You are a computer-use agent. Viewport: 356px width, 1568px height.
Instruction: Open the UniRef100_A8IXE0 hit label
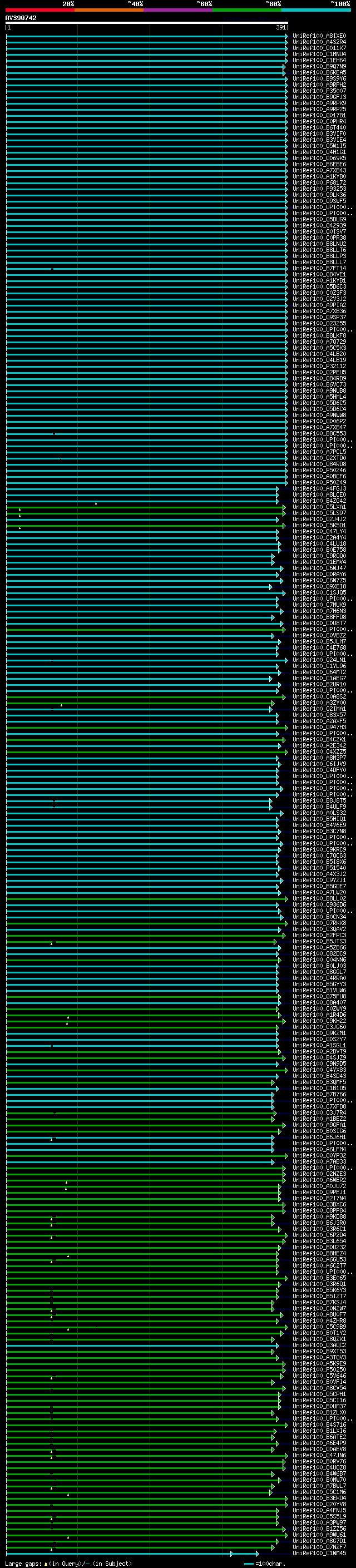point(319,36)
